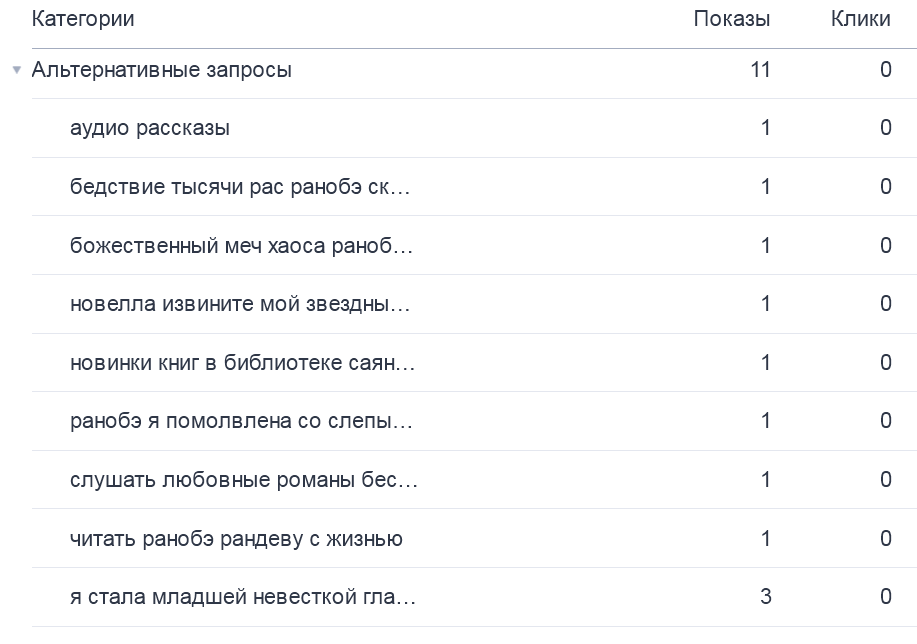The height and width of the screenshot is (644, 917).
Task: Sort by the Показы column header
Action: pos(732,19)
